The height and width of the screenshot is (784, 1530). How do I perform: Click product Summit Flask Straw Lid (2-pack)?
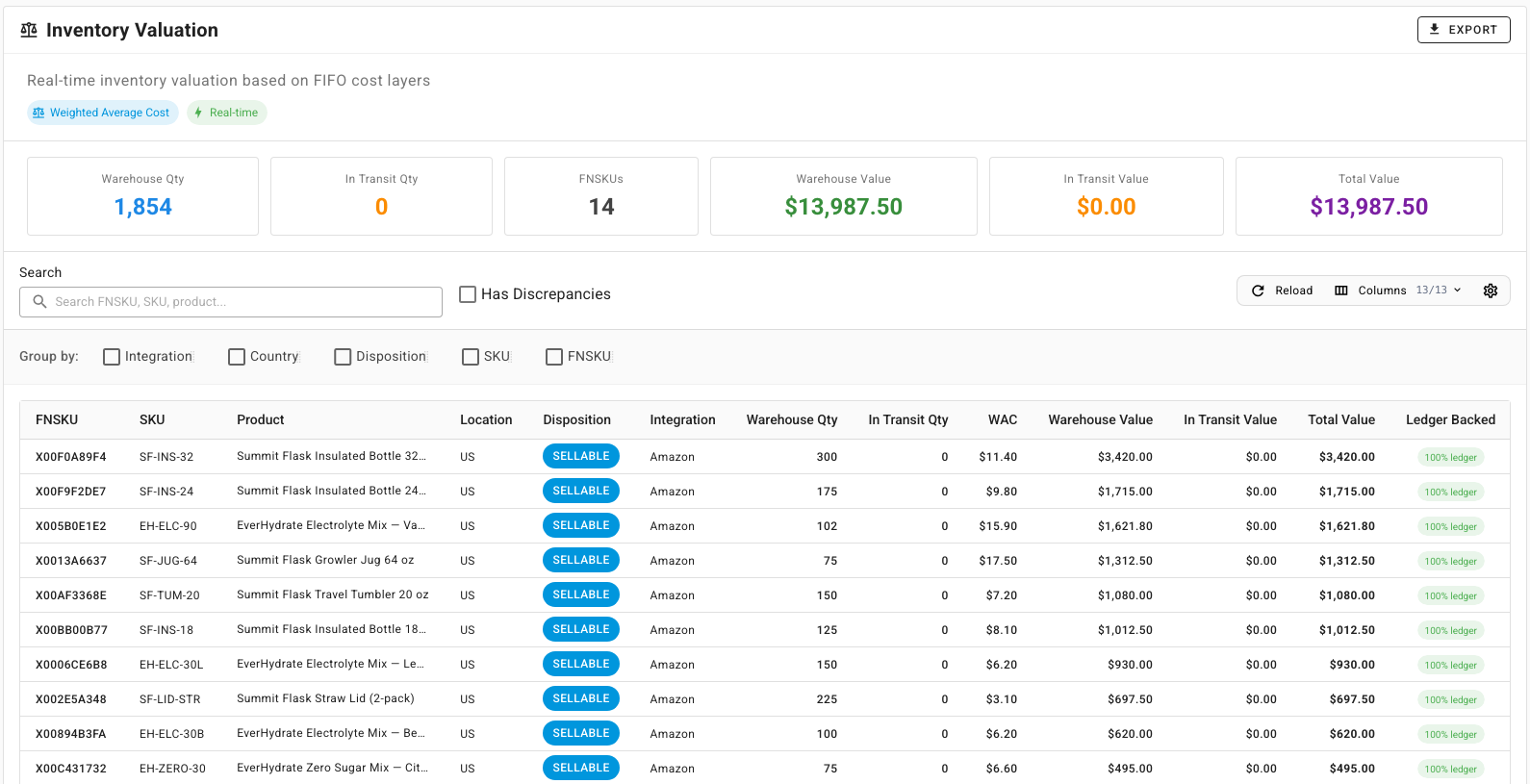(325, 698)
